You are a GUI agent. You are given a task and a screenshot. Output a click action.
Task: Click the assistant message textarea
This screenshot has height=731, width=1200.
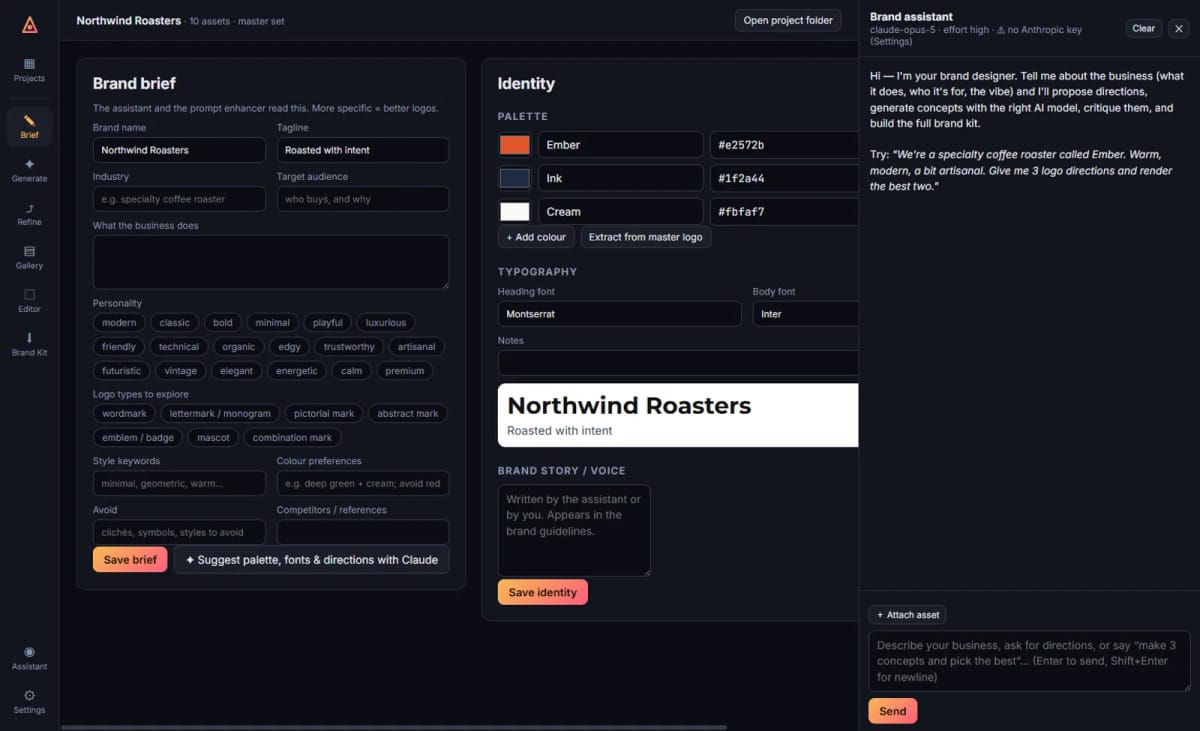1029,661
